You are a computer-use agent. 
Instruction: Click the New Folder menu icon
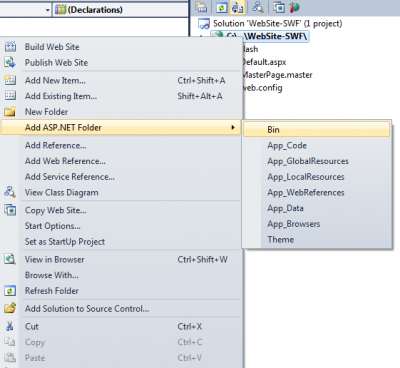[10, 111]
